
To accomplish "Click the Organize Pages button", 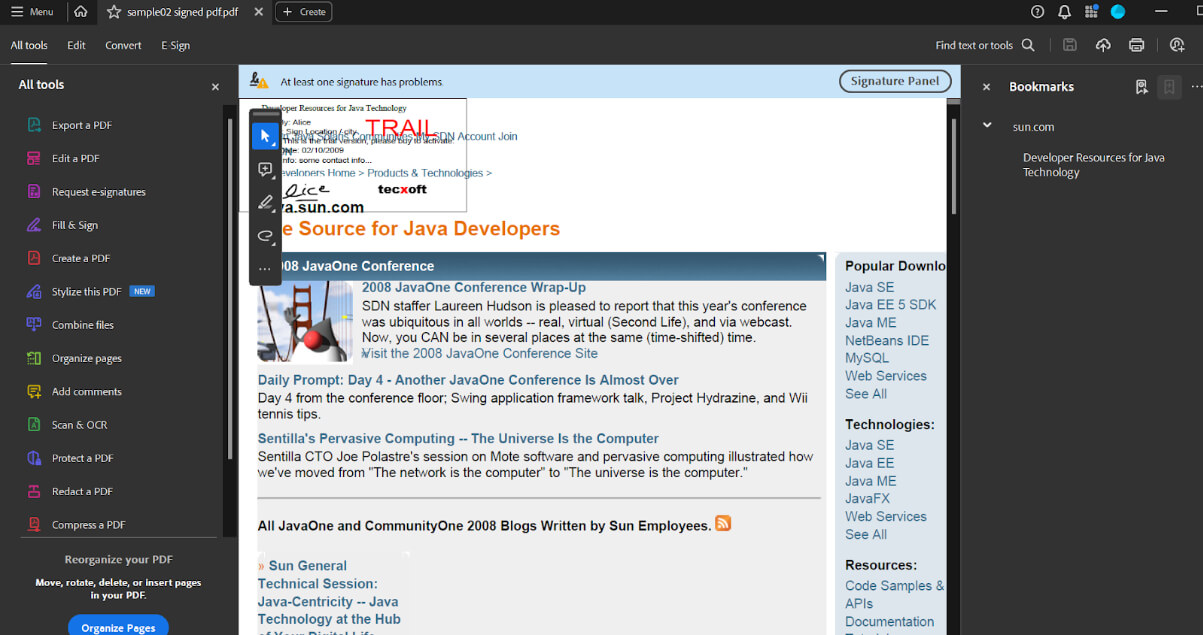I will coord(118,626).
